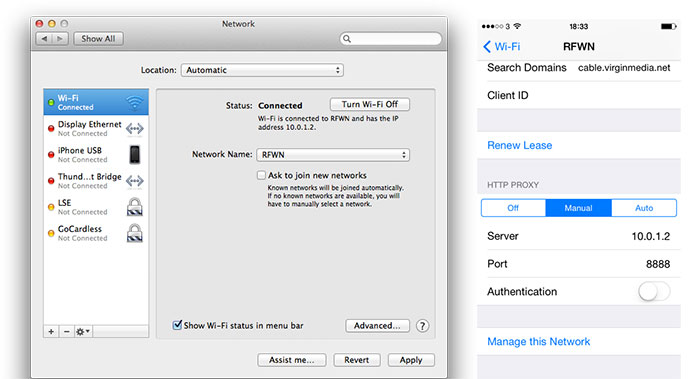Tap the RFWN title on iPhone
This screenshot has width=700, height=379.
pos(579,46)
